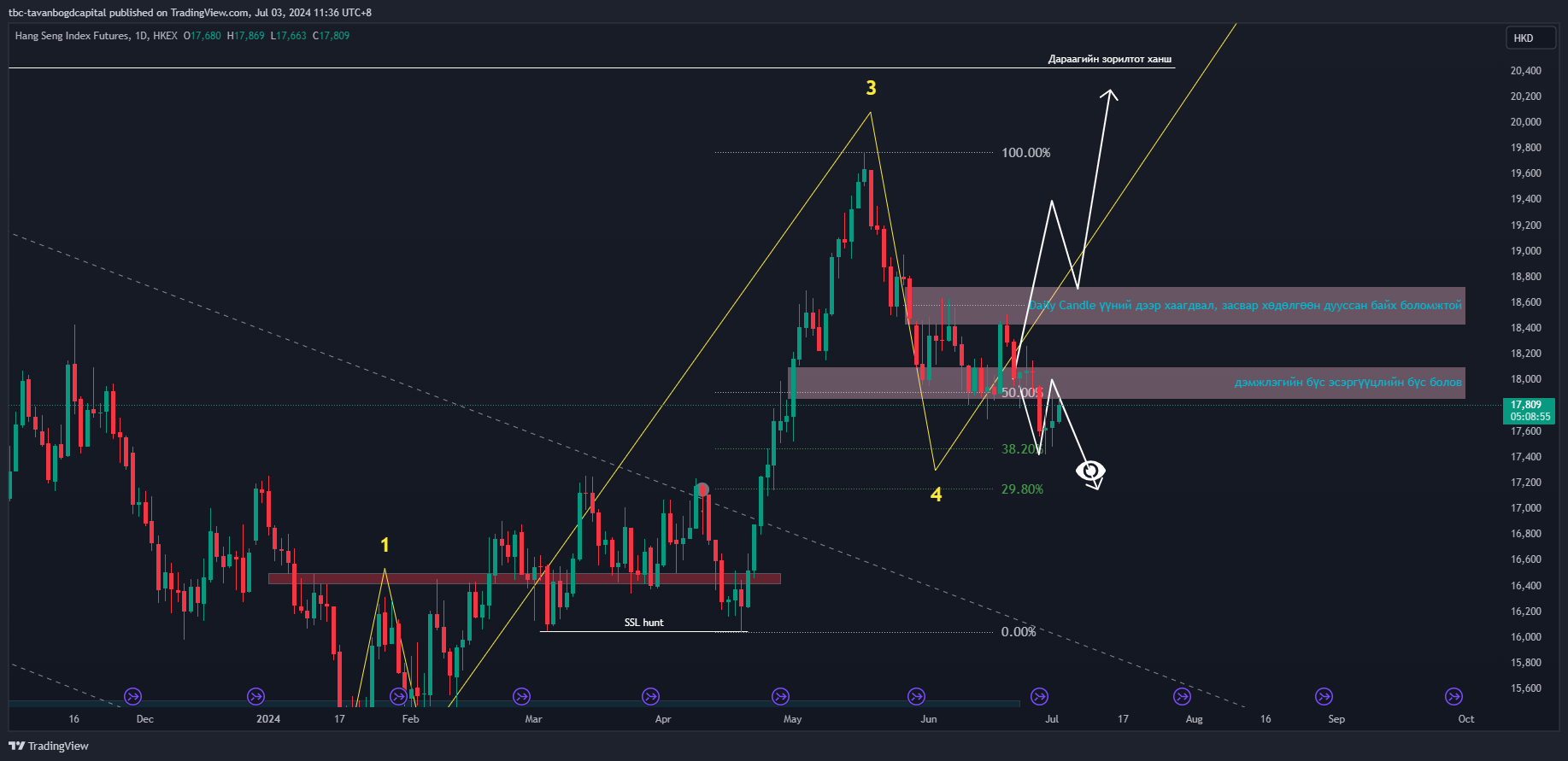
Task: Select the дэмжлэгийн бүс zone annotation text
Action: pyautogui.click(x=1348, y=382)
